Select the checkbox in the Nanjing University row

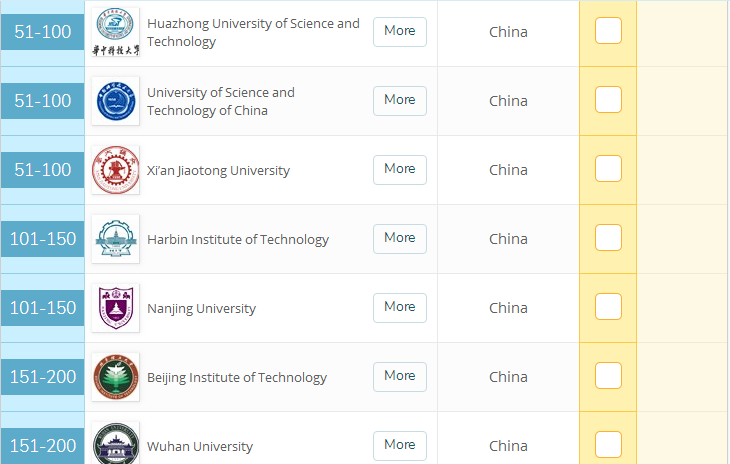[608, 307]
